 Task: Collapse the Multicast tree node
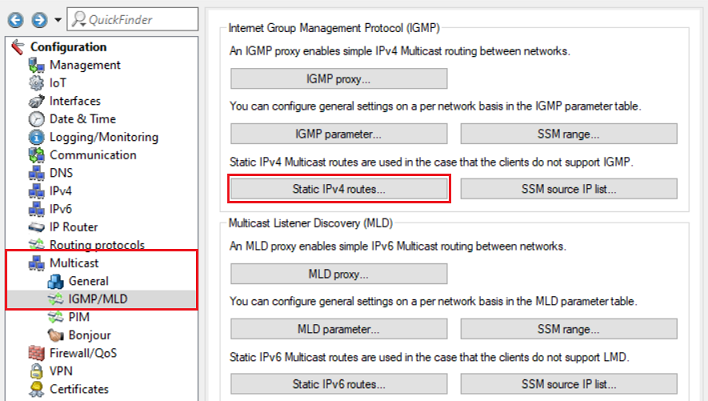coord(35,263)
